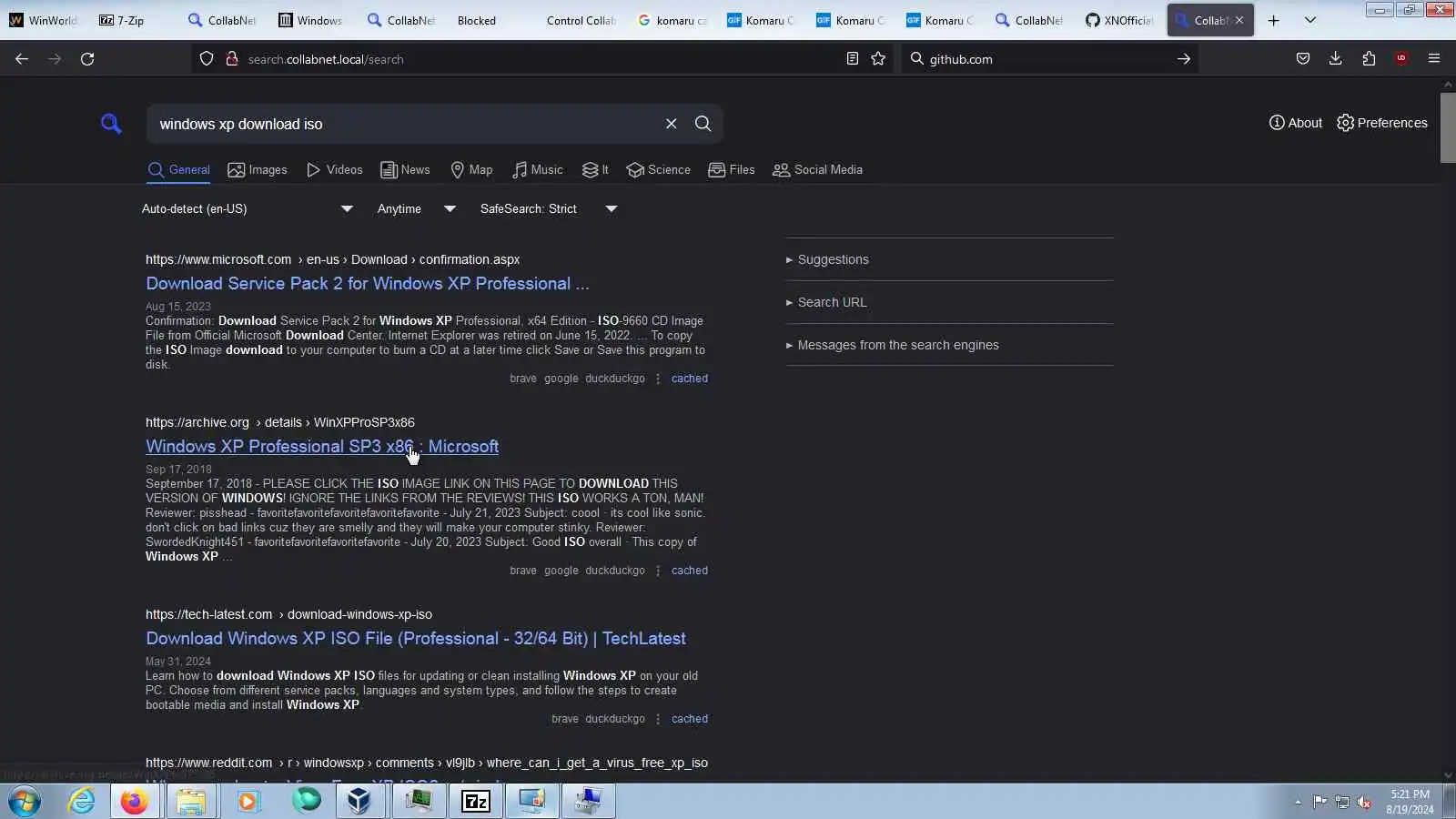Switch to the WinWorld tab
The width and height of the screenshot is (1456, 819).
pyautogui.click(x=43, y=20)
